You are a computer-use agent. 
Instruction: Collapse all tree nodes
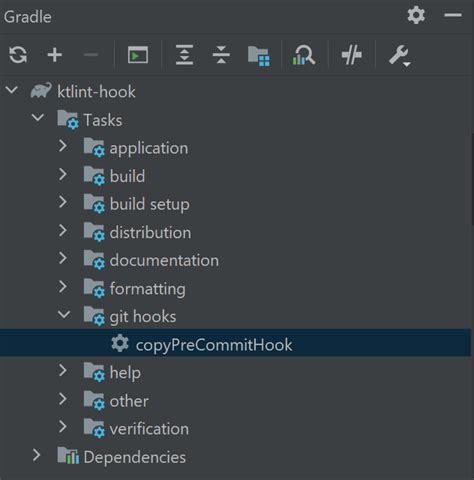[x=221, y=55]
